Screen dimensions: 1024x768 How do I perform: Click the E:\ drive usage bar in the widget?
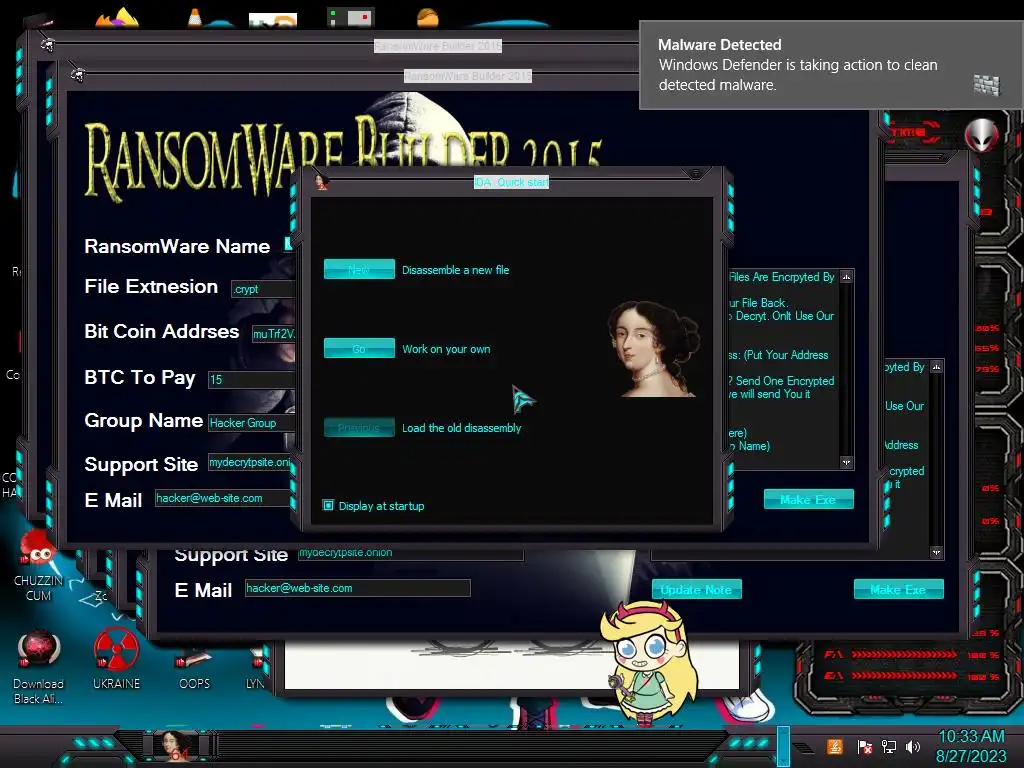point(904,675)
